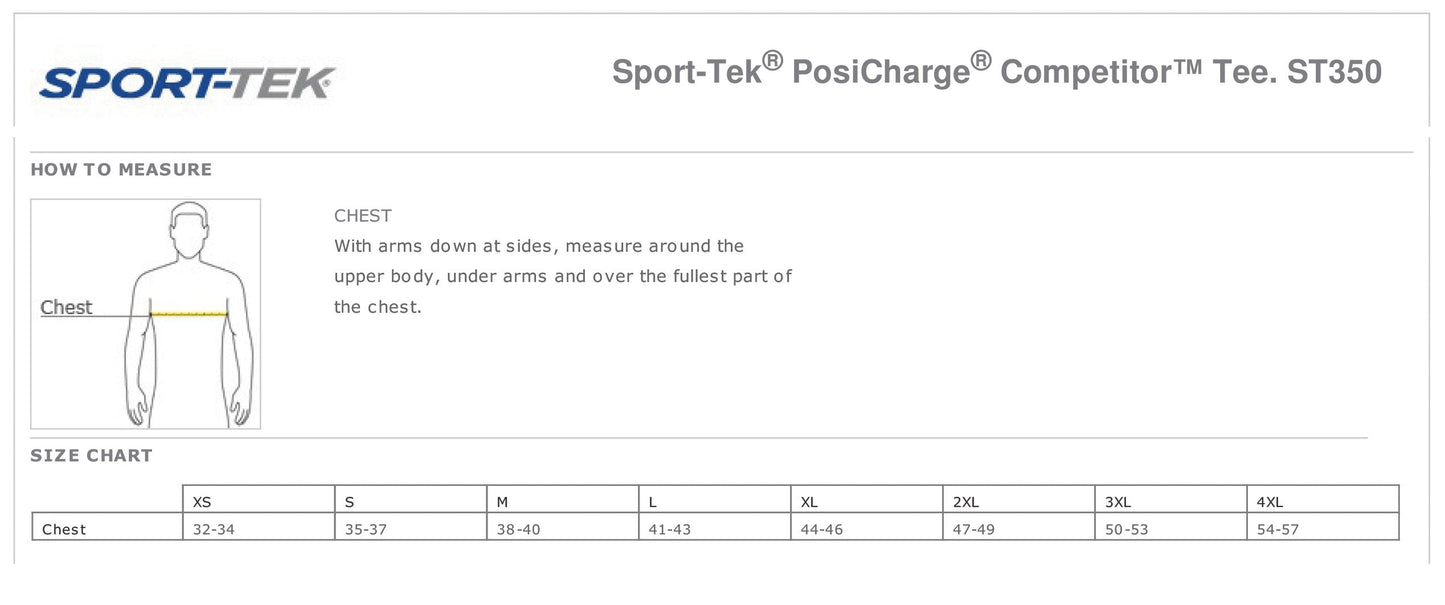Viewport: 1445px width, 605px height.
Task: Select the 41-43 chest measurement cell
Action: tap(669, 529)
